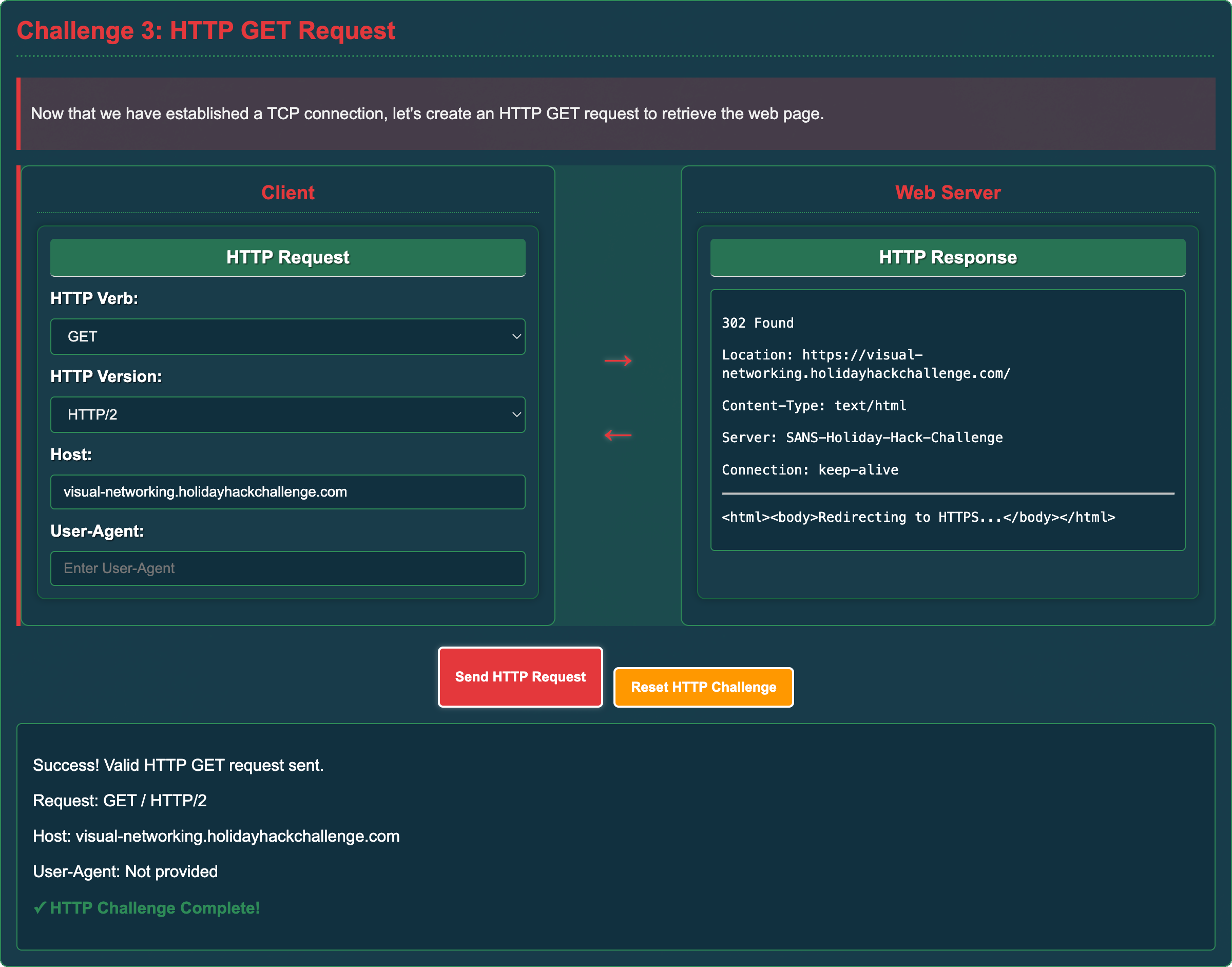Click the HTTP Response header bar
Screen dimensions: 1232x967
pos(947,257)
